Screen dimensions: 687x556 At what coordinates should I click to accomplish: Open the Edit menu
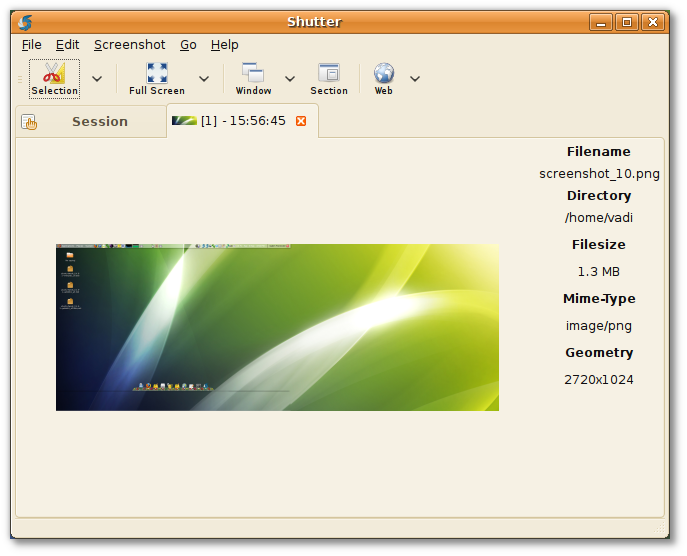(x=67, y=45)
